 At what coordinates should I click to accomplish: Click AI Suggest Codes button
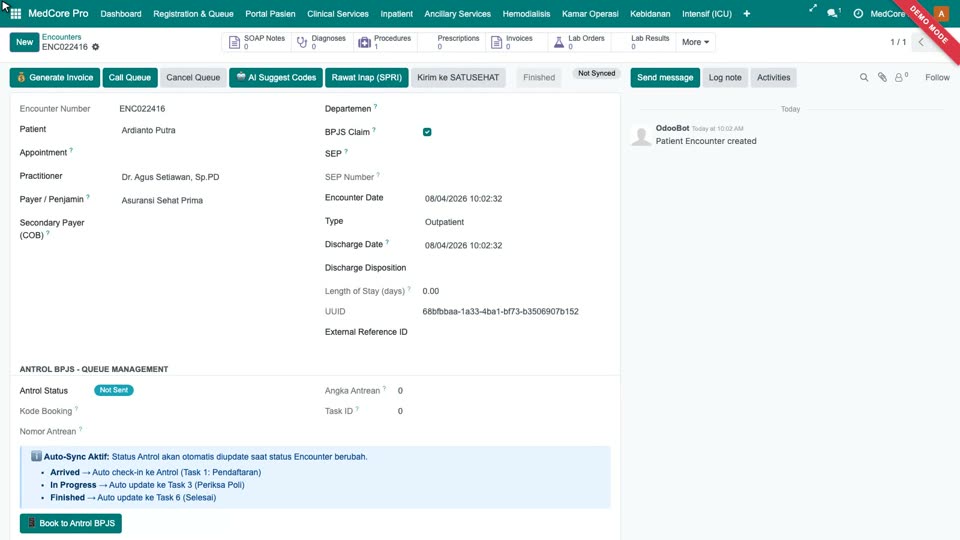coord(276,77)
